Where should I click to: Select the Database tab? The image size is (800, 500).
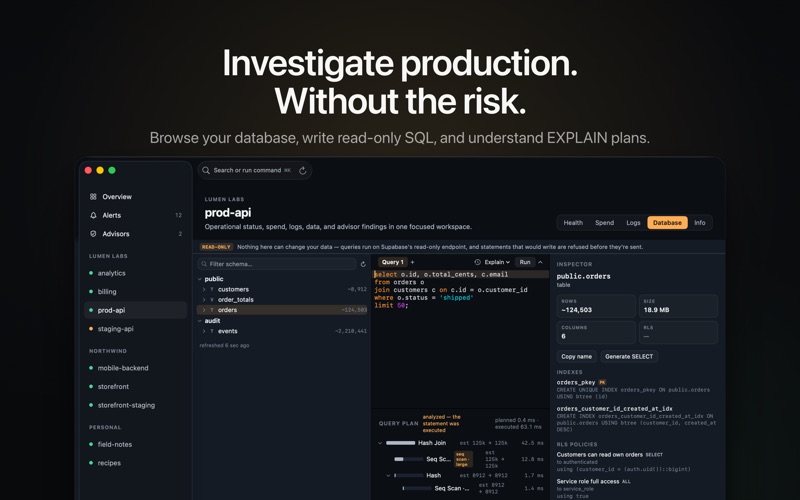coord(667,223)
